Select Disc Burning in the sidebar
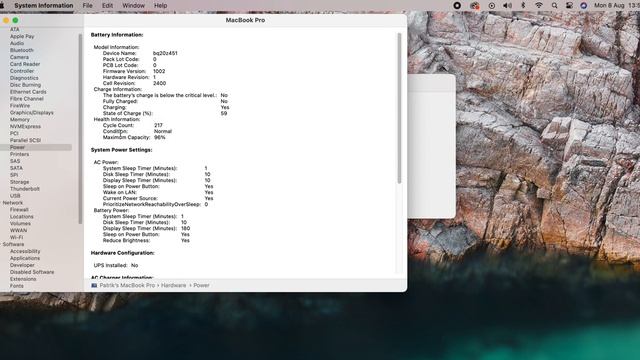Image resolution: width=640 pixels, height=360 pixels. (x=25, y=85)
